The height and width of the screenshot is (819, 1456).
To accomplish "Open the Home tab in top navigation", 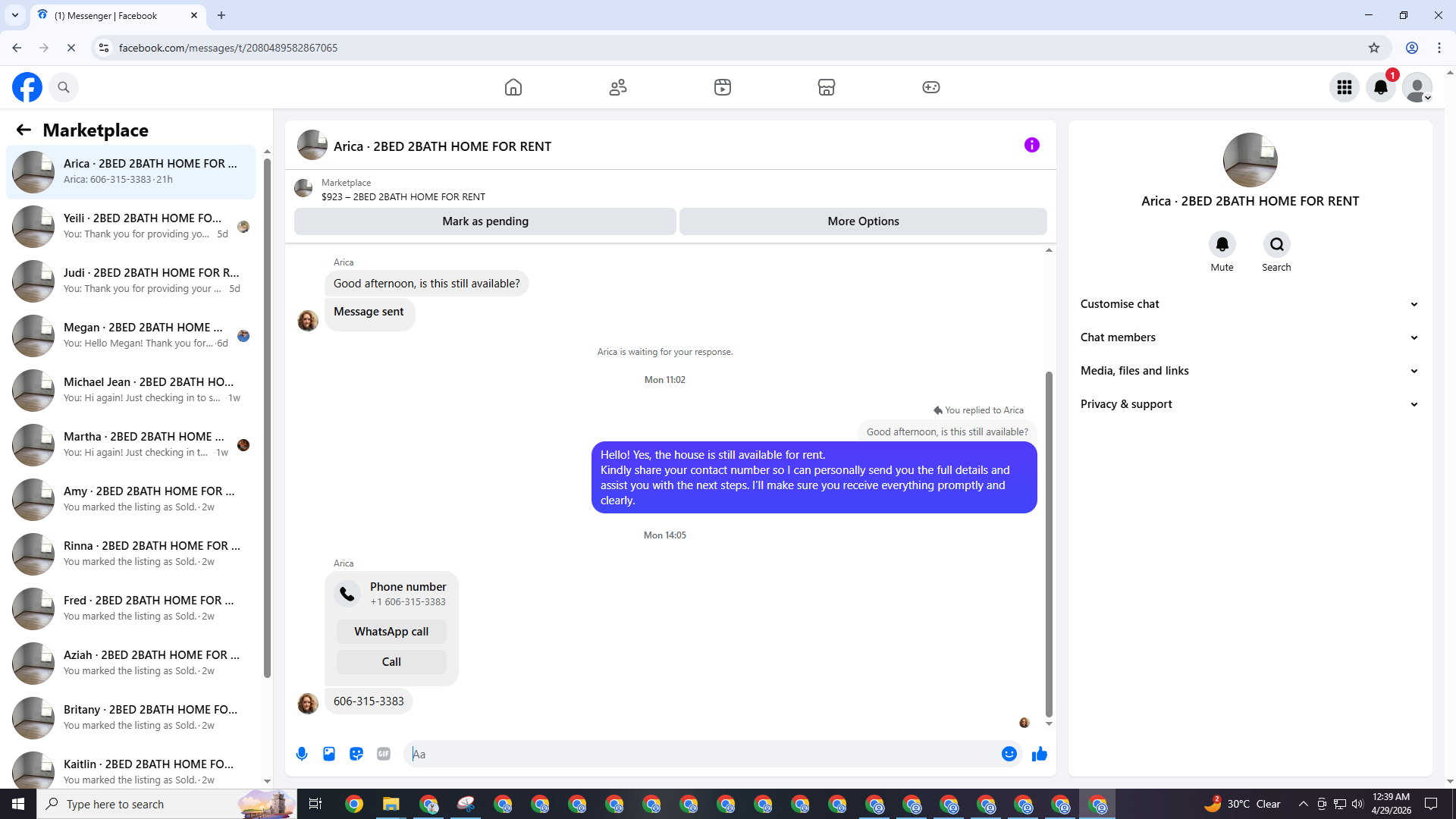I will coord(513,87).
